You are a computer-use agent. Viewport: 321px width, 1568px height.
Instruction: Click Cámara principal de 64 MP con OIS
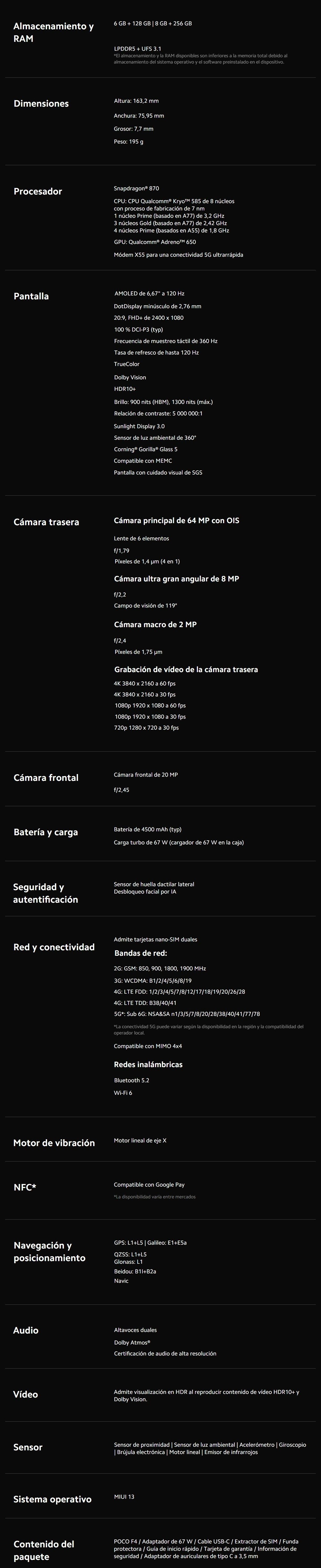pyautogui.click(x=177, y=520)
